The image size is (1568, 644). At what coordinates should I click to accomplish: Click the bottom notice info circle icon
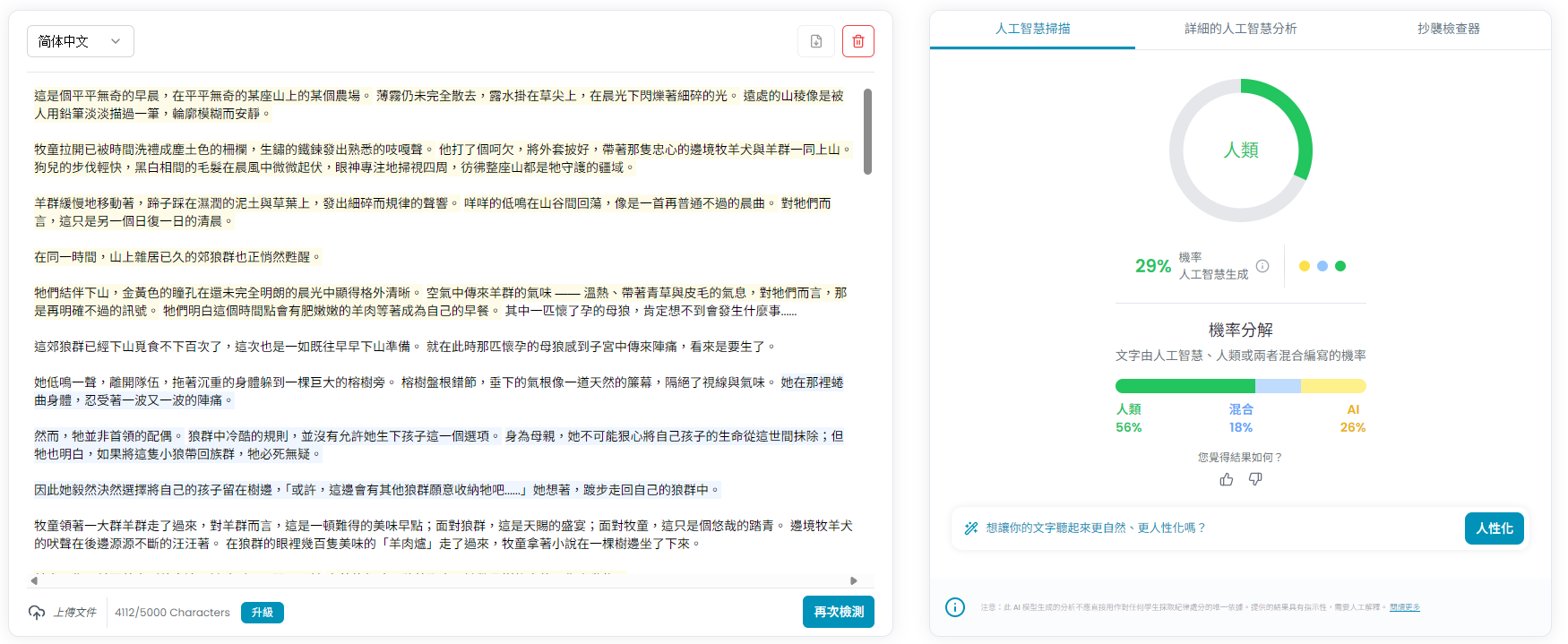(955, 607)
